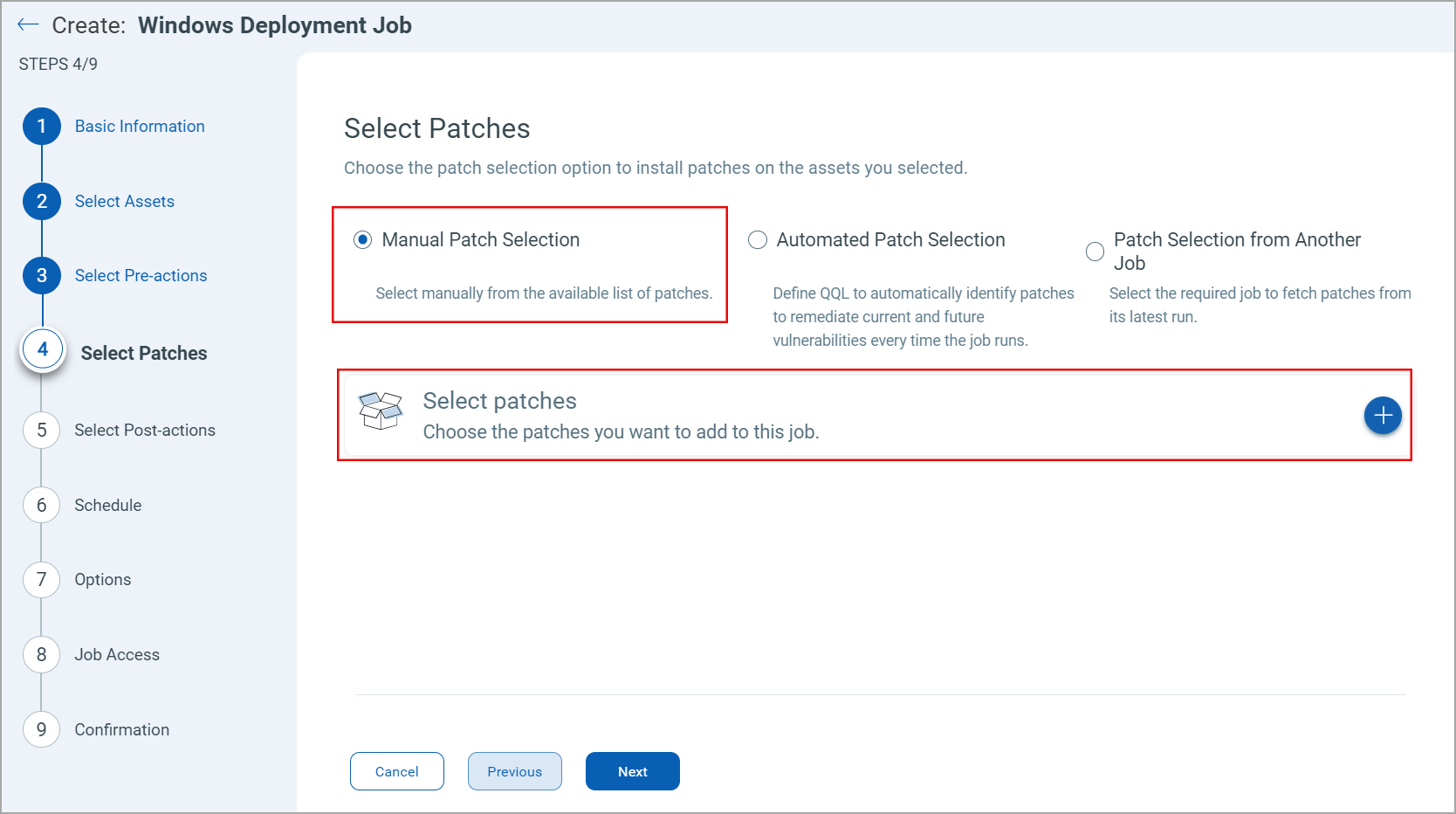Viewport: 1456px width, 814px height.
Task: Click the step 4 circle icon
Action: pyautogui.click(x=43, y=350)
